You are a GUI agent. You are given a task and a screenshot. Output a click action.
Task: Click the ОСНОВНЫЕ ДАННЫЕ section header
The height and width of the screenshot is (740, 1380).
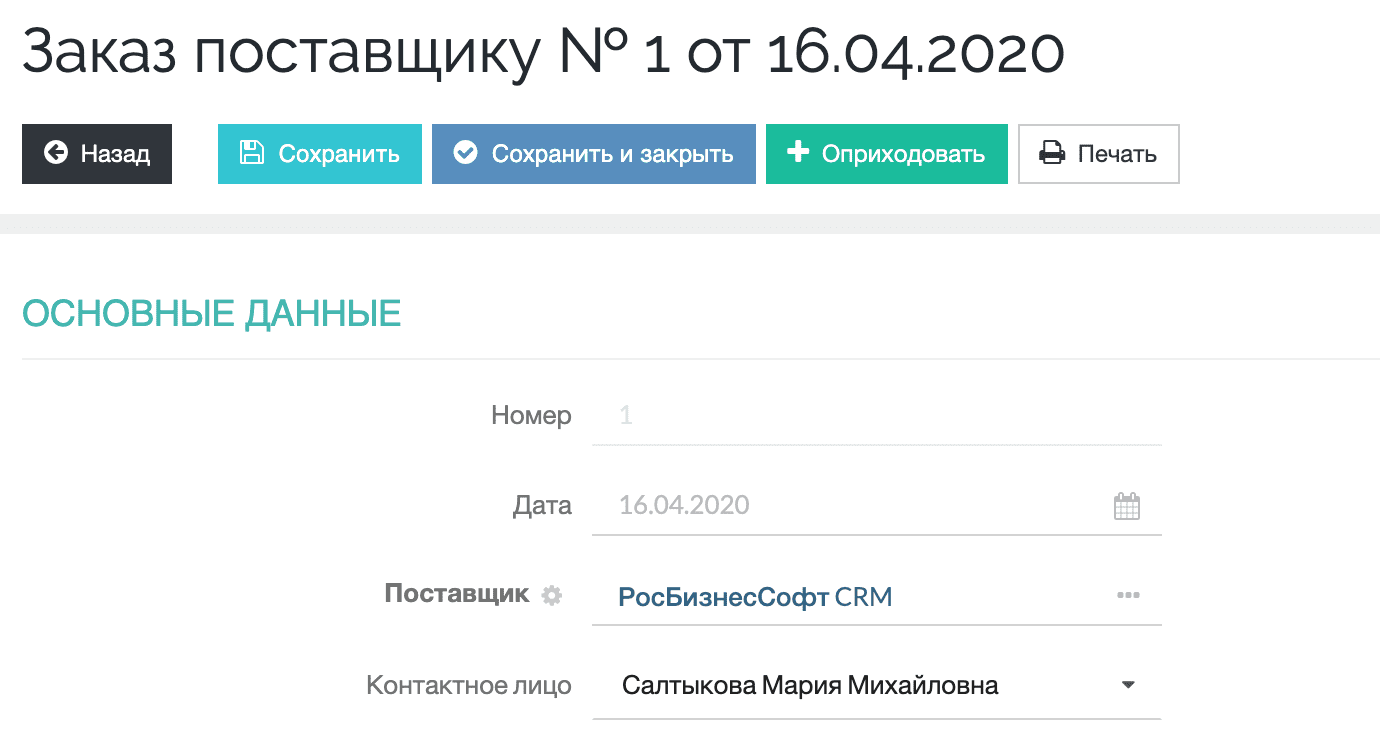pyautogui.click(x=212, y=312)
